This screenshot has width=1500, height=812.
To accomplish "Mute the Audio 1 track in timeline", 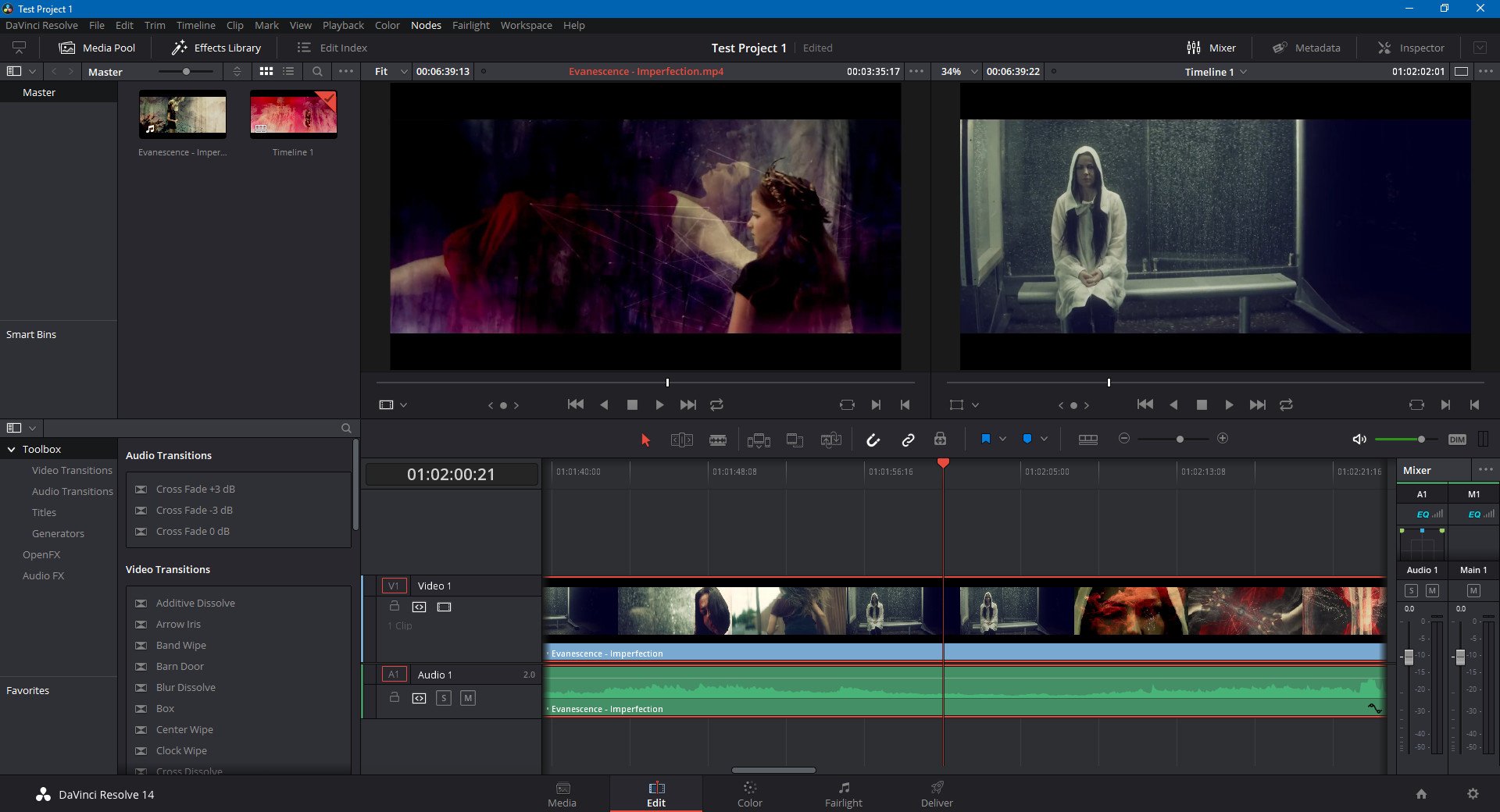I will (467, 698).
